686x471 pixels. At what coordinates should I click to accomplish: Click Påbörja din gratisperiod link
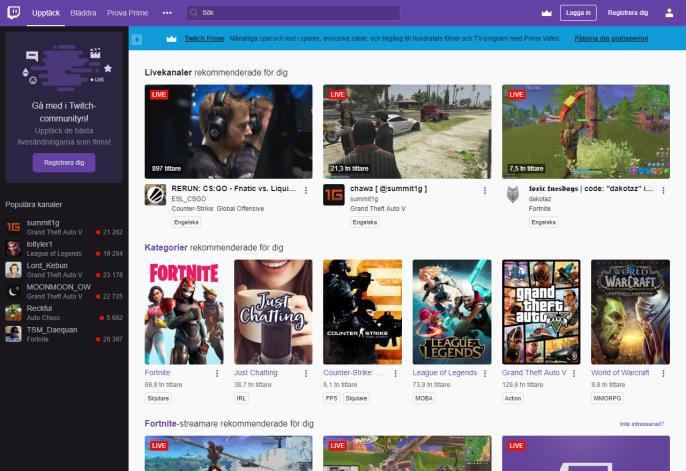pyautogui.click(x=611, y=38)
